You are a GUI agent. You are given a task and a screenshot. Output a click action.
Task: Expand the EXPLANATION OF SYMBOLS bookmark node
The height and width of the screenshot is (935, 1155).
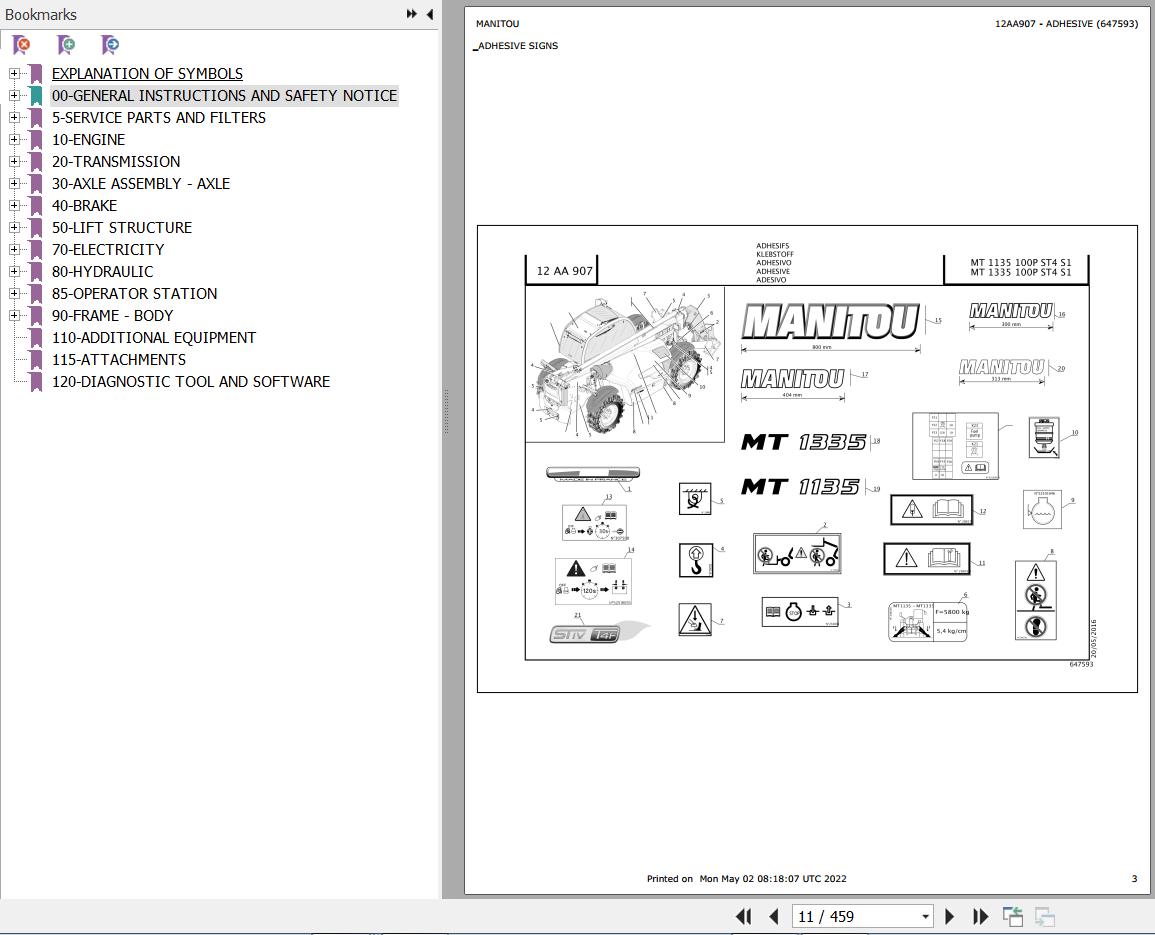(14, 74)
